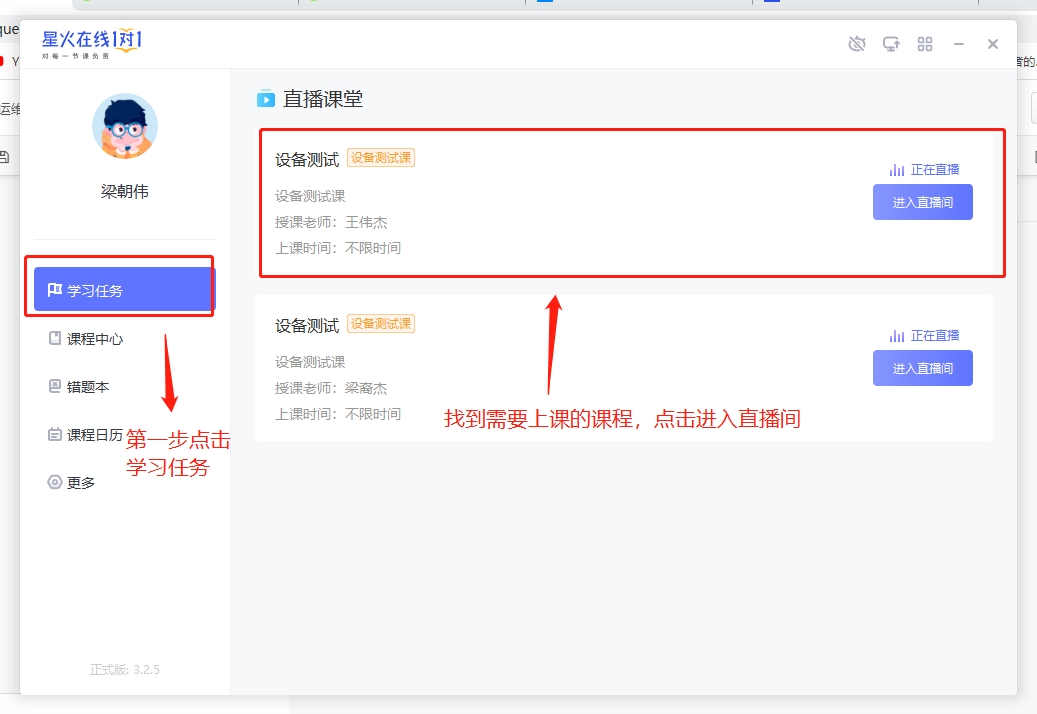
Task: Select 学习任务 in the sidebar
Action: coord(125,290)
